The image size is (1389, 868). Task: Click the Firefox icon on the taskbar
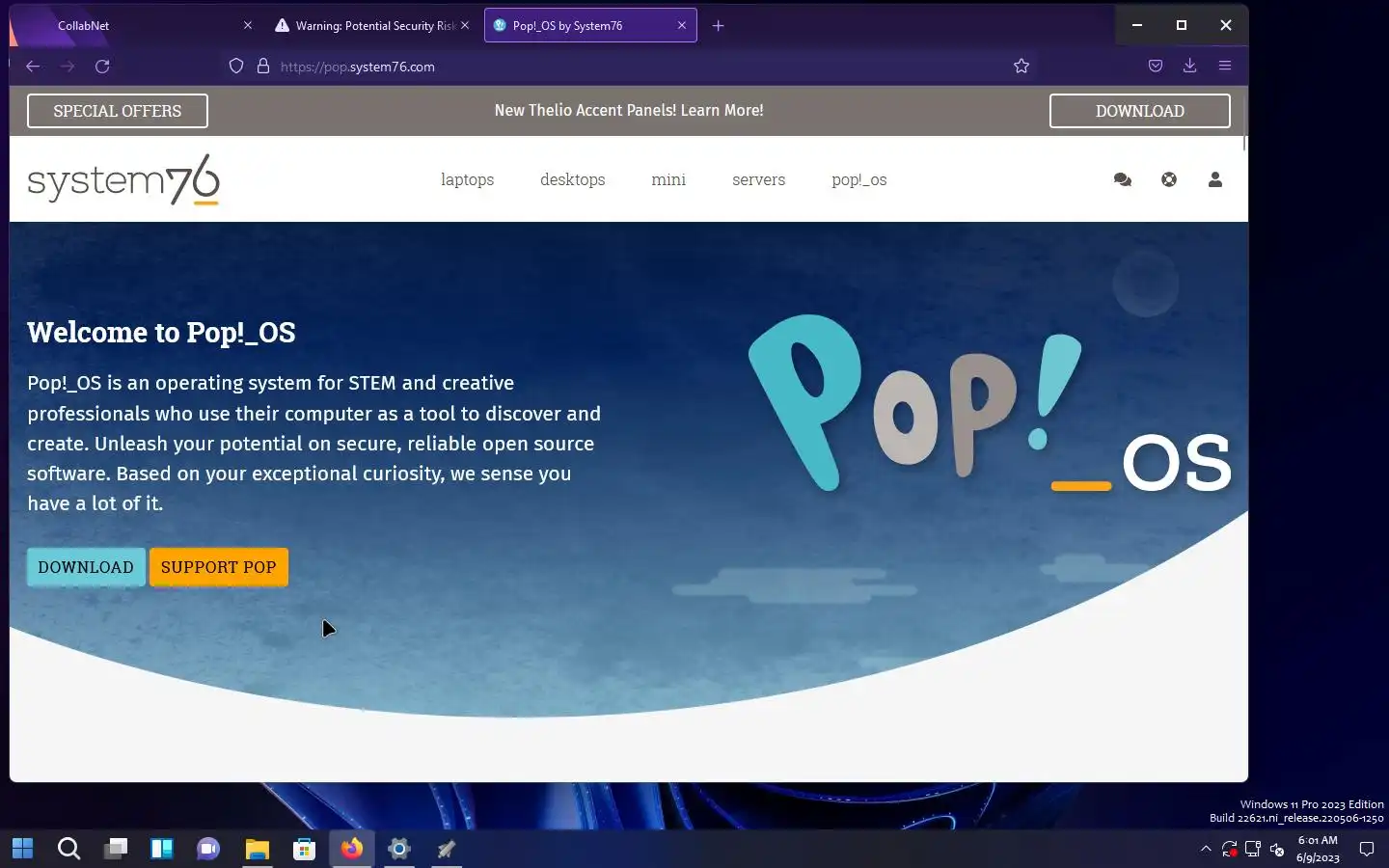coord(351,849)
